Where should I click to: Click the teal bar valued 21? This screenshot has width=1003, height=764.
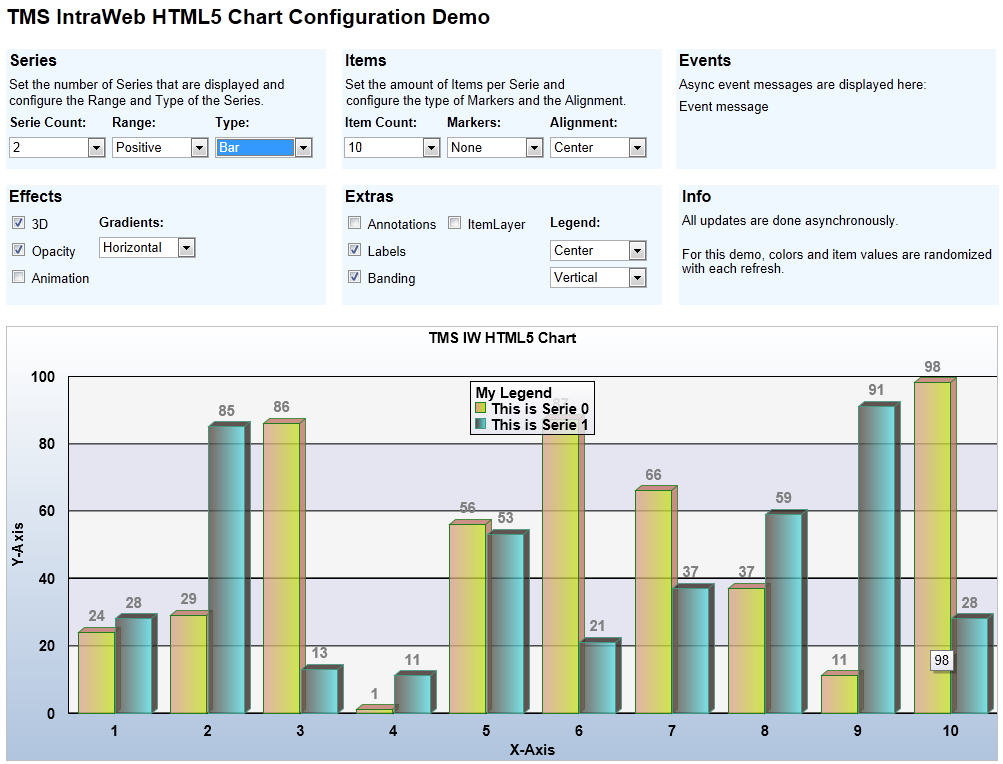click(x=599, y=677)
